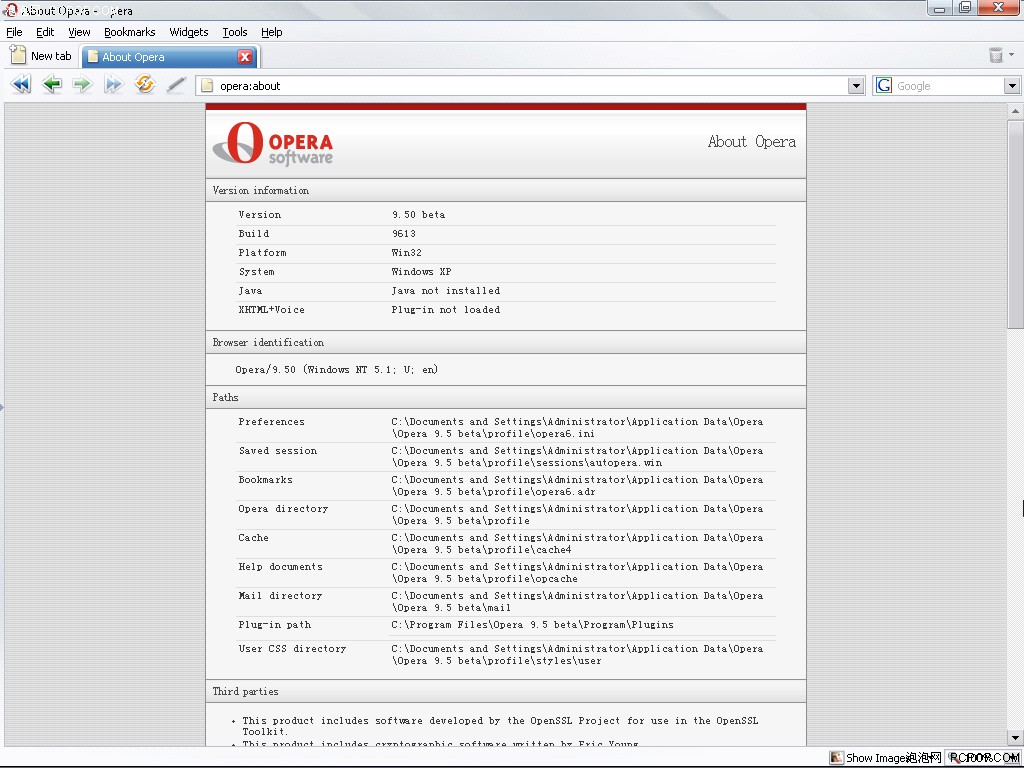This screenshot has height=768, width=1024.
Task: Go back with the green Back arrow
Action: pyautogui.click(x=52, y=84)
